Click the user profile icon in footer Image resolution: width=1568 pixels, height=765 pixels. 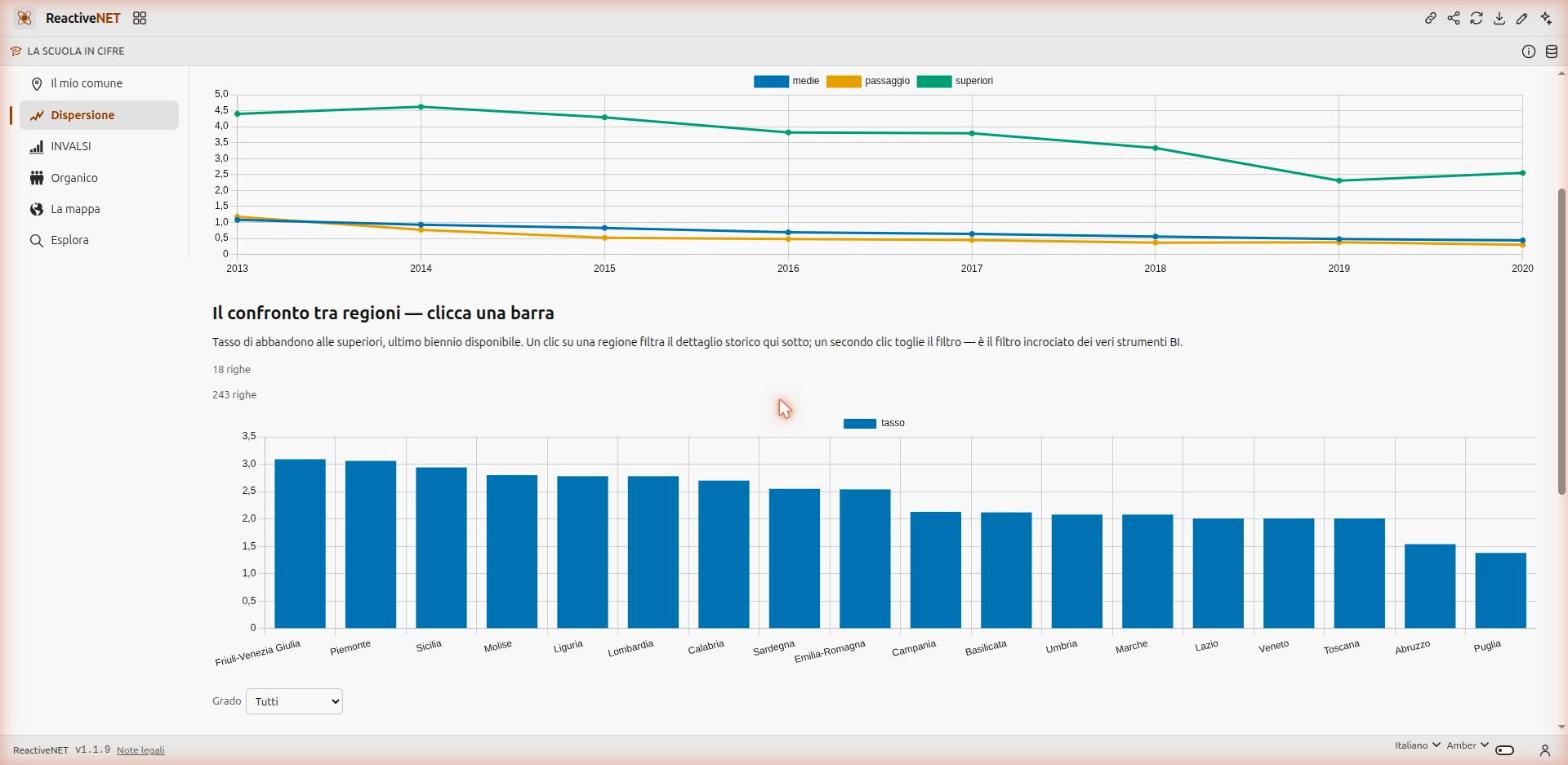(x=1544, y=750)
